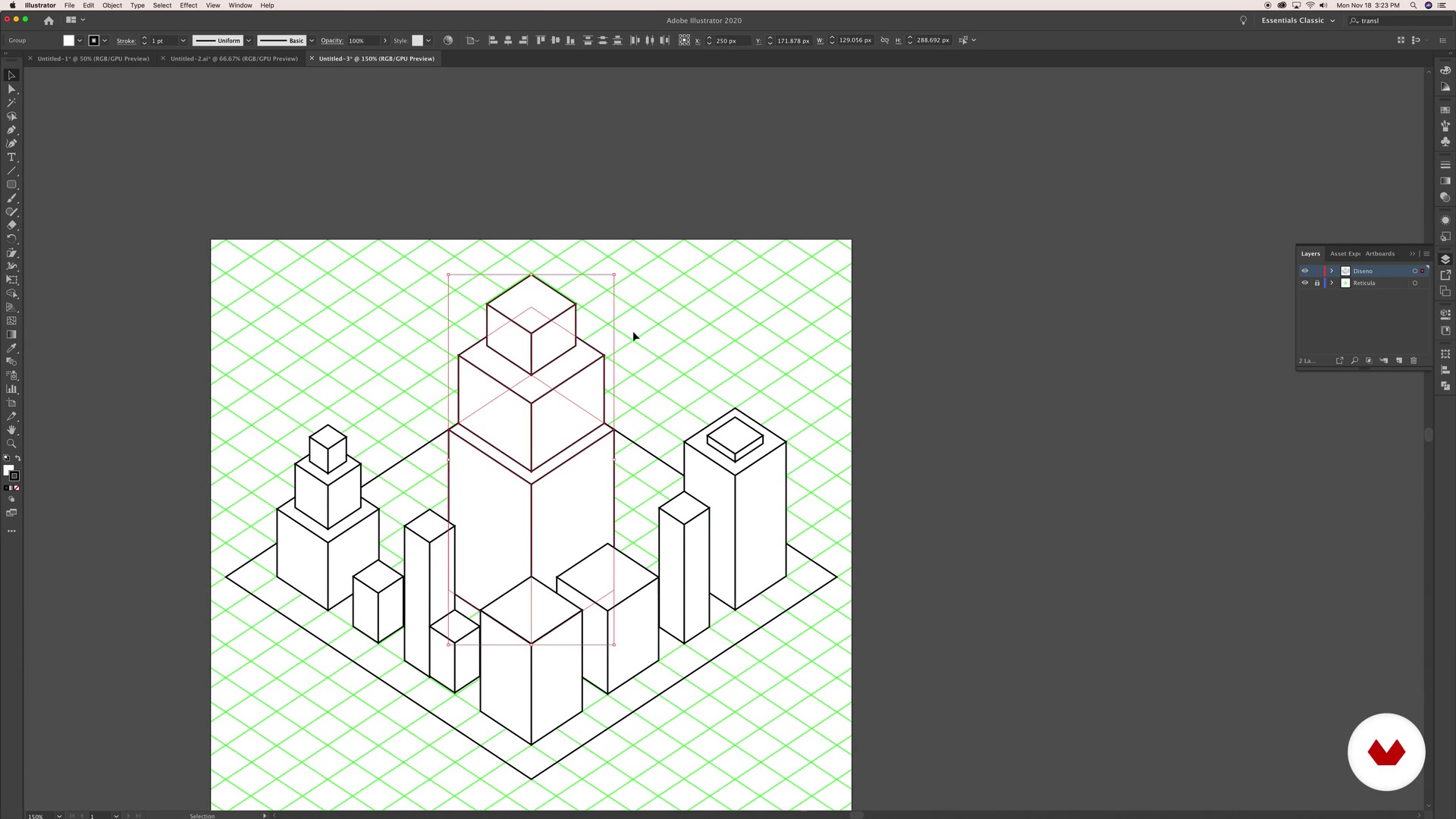
Task: Select the Magic Wand tool
Action: tap(11, 102)
